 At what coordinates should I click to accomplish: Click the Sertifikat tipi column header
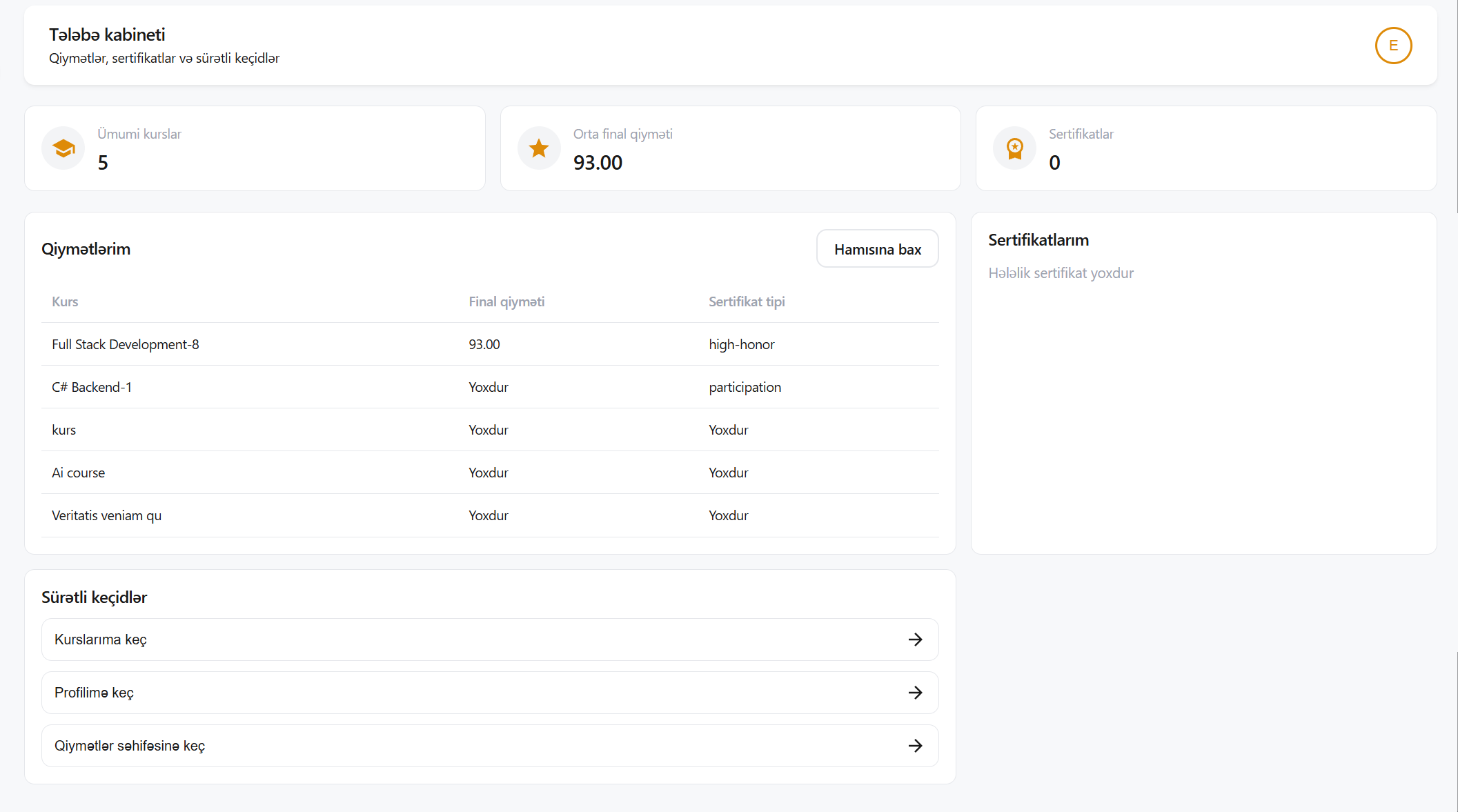[x=747, y=301]
